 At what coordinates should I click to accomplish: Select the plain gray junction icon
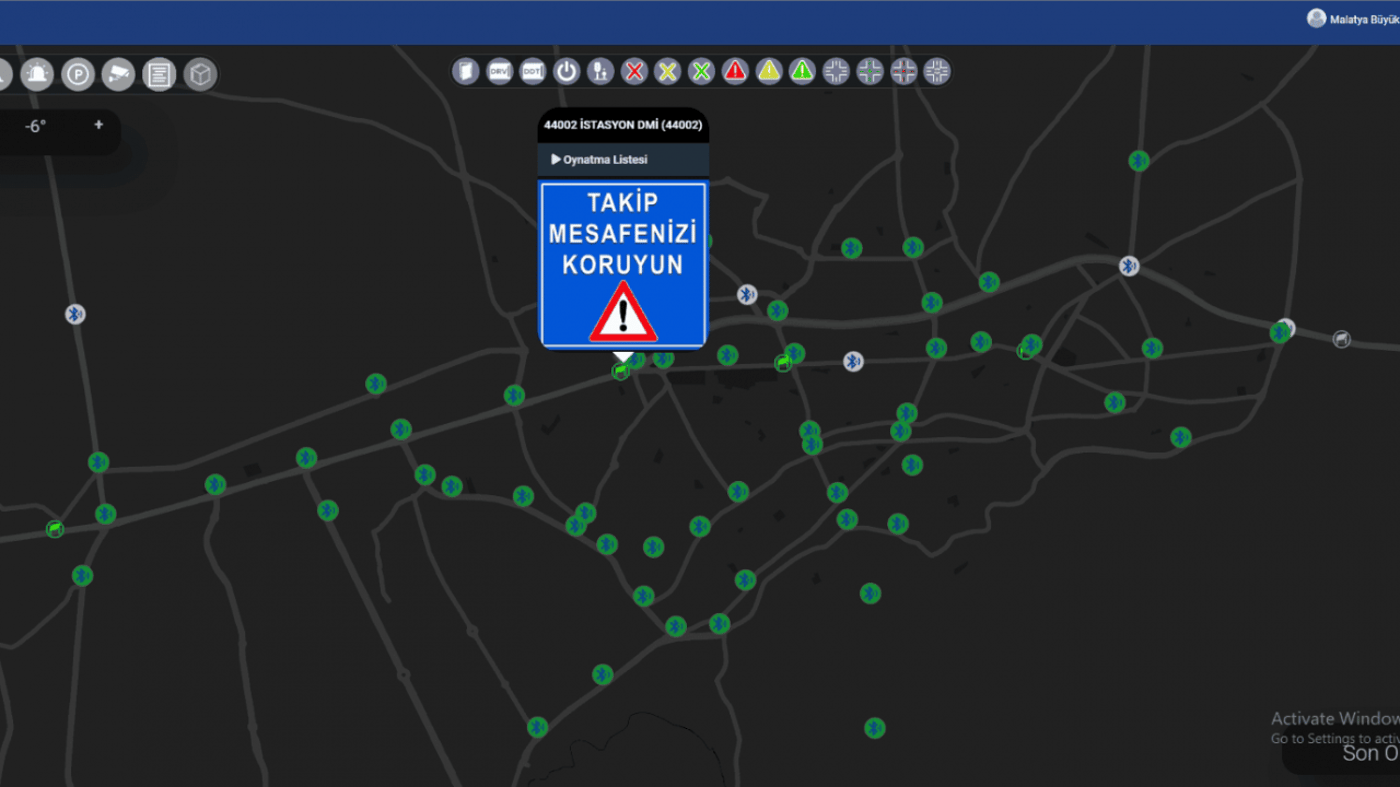pos(836,71)
